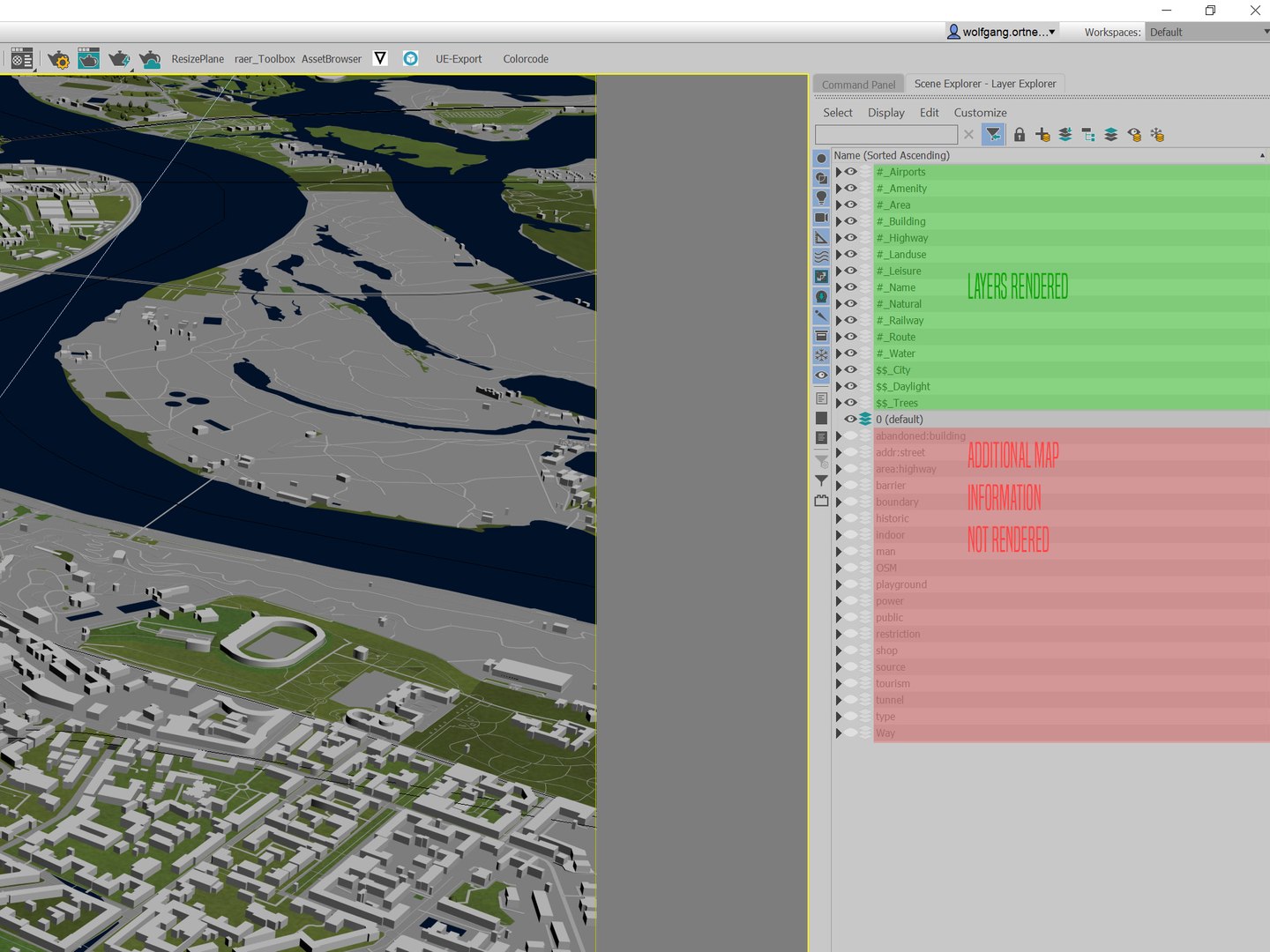Click the lock selection padlock icon
1270x952 pixels.
(x=1020, y=135)
